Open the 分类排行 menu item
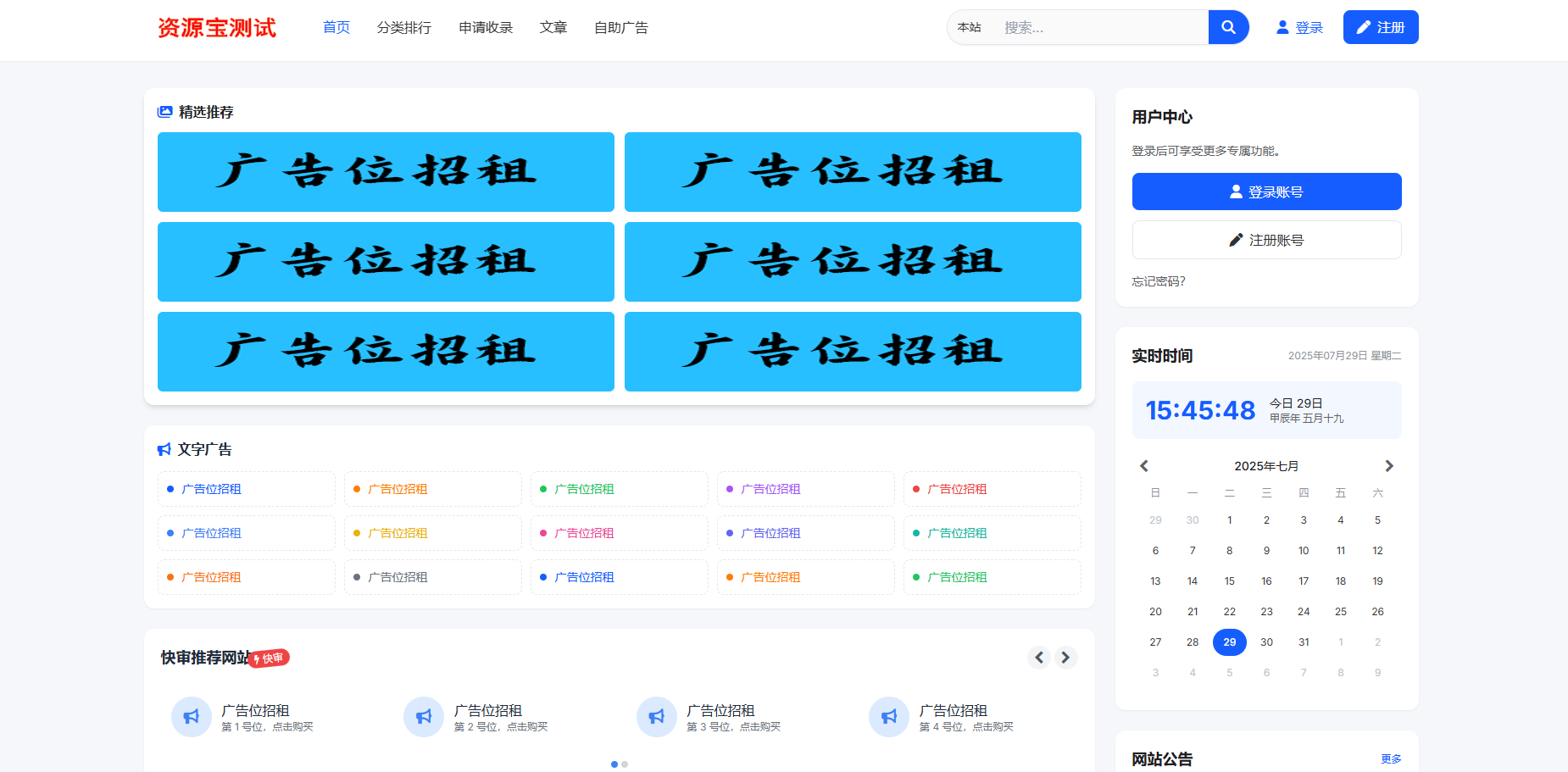Screen dimensions: 1568x772 point(404,28)
